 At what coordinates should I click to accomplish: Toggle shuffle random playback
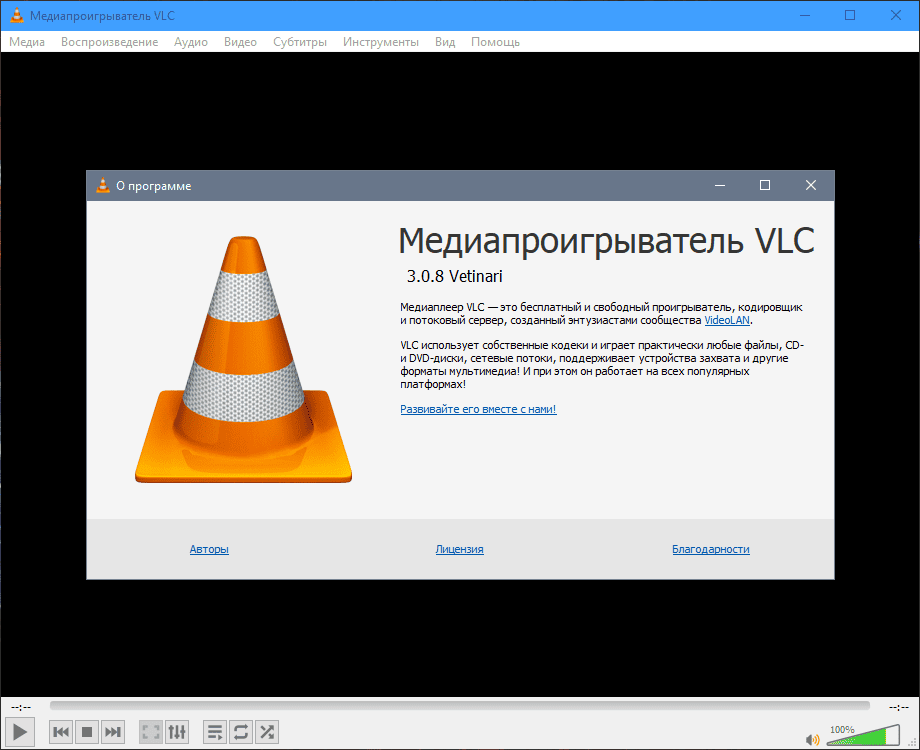point(267,732)
